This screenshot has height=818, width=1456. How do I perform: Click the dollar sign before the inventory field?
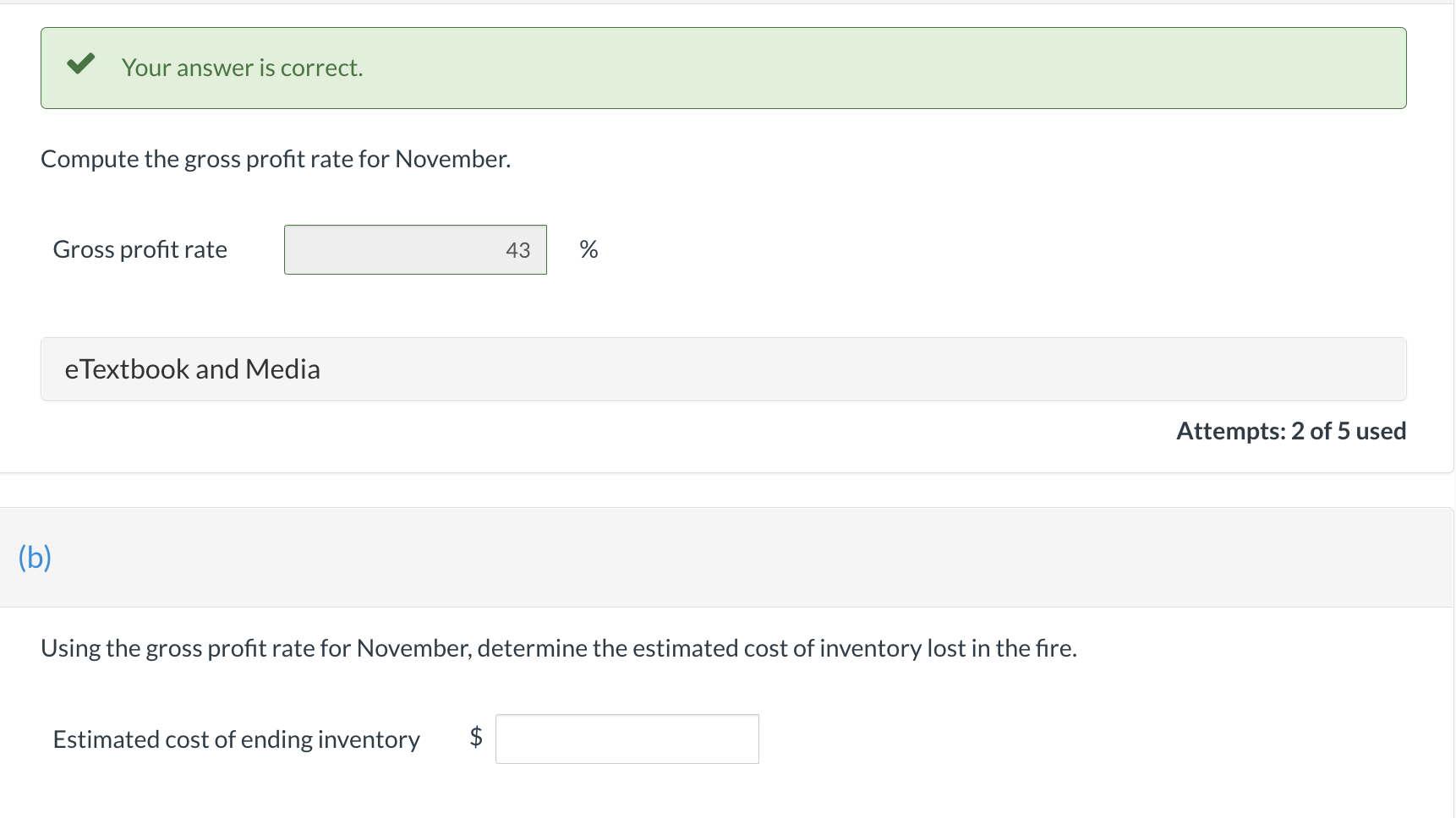(x=476, y=737)
